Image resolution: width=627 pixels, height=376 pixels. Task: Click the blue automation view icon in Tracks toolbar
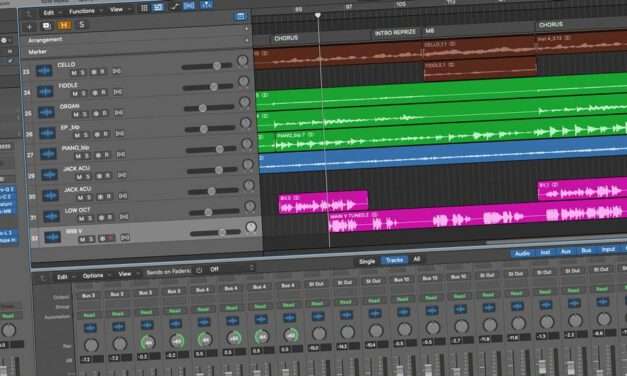point(158,7)
